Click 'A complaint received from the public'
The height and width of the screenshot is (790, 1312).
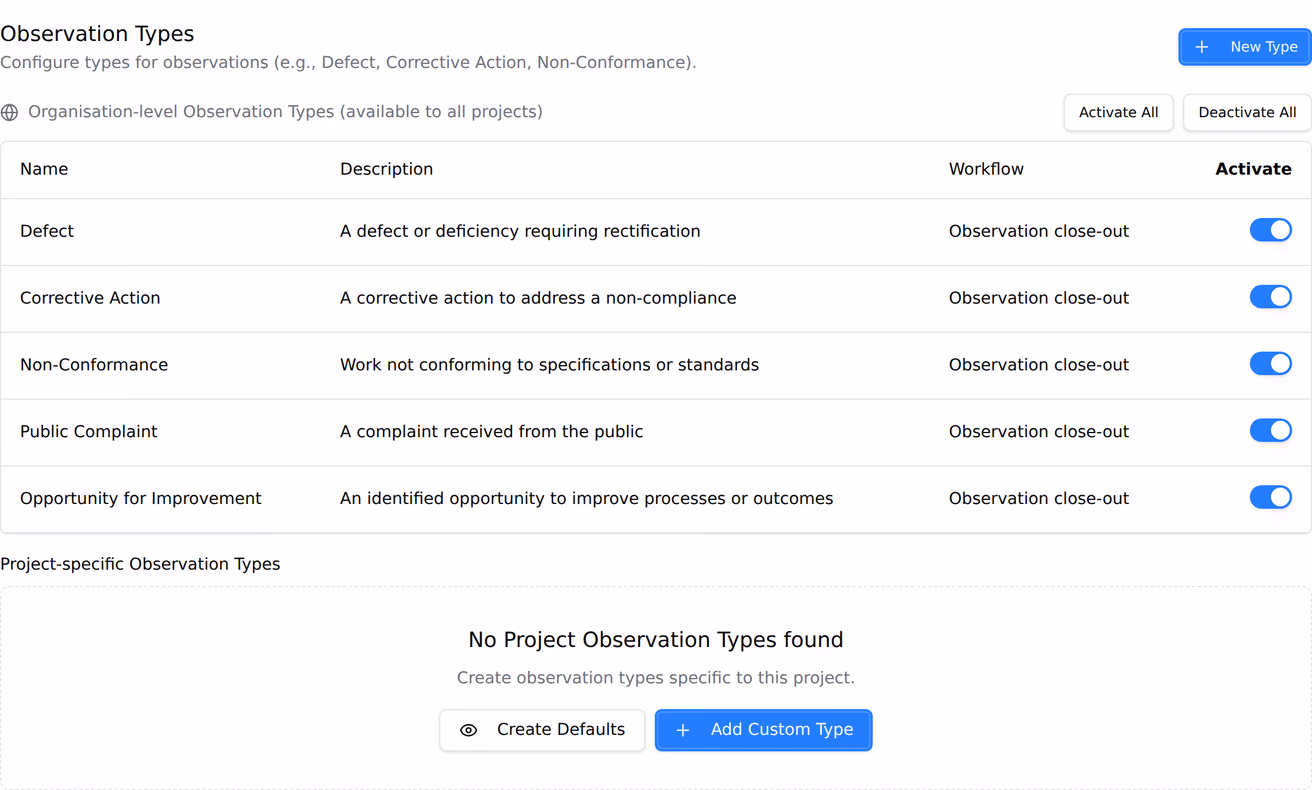[x=491, y=432]
